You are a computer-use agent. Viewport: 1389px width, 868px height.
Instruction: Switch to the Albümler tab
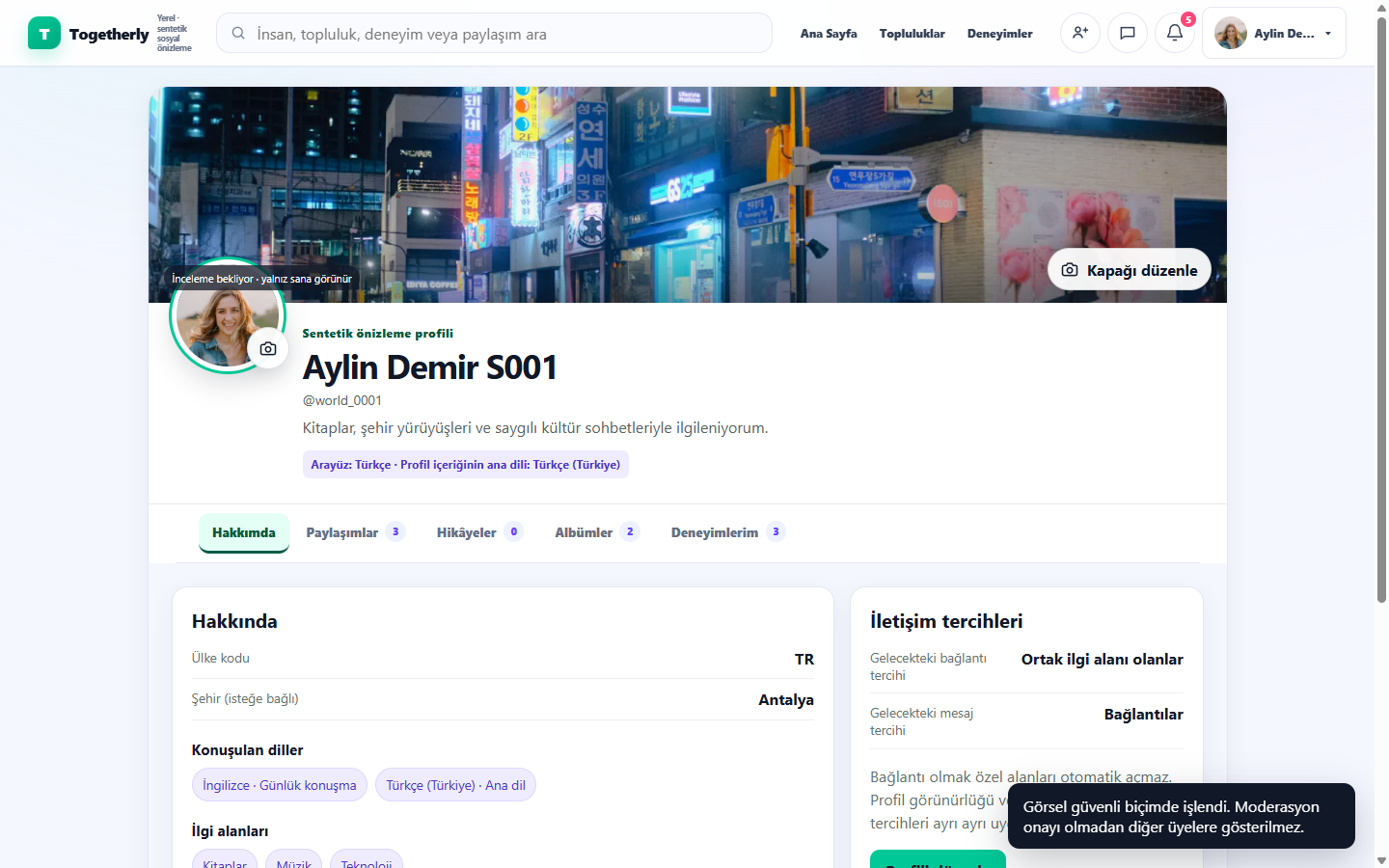(x=597, y=532)
